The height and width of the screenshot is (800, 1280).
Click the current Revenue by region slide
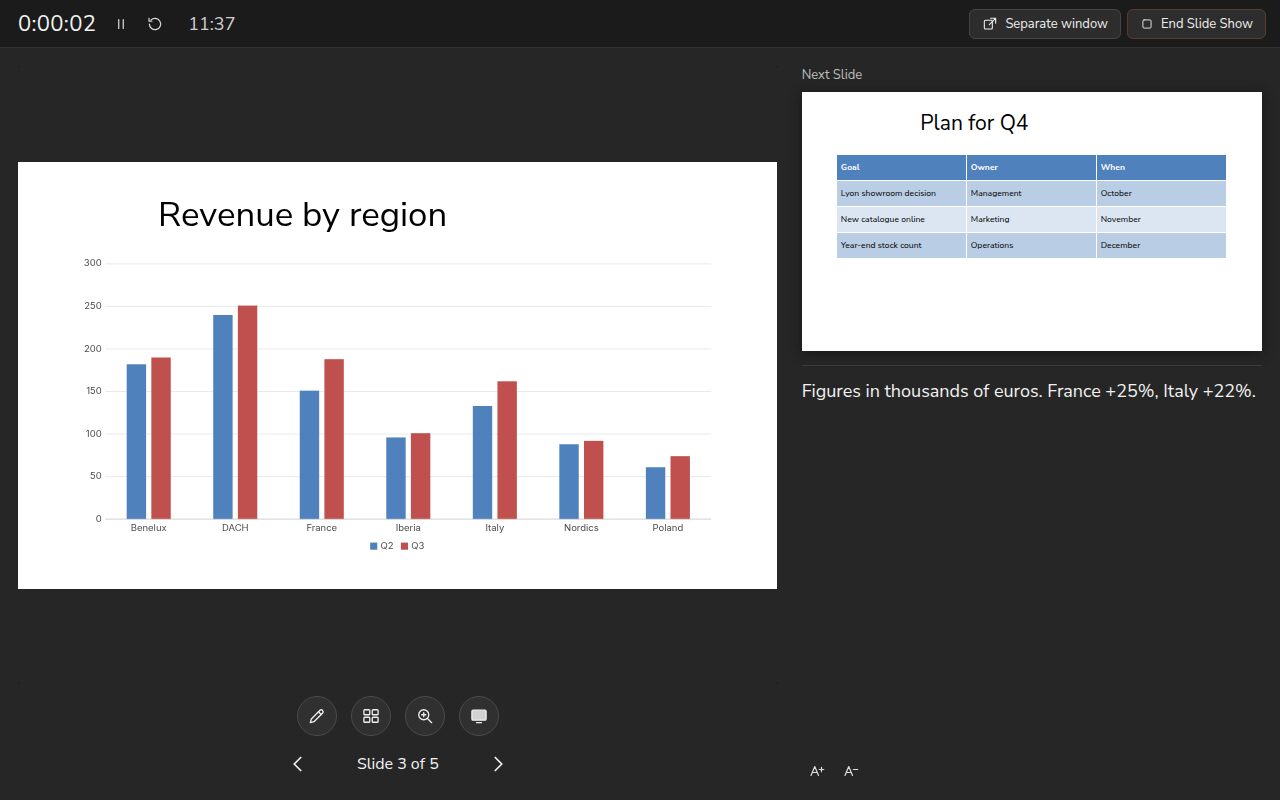pos(397,375)
